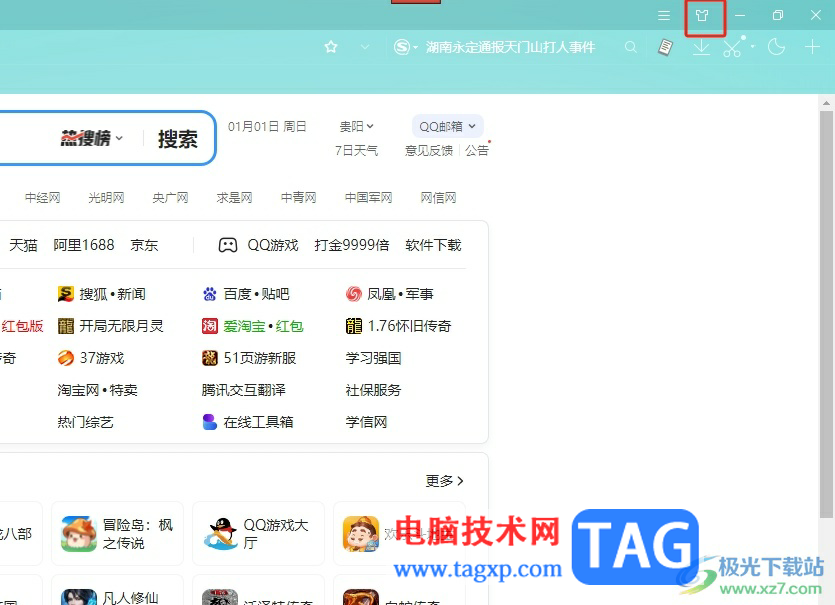Activate the scissors screenshot tool
Image resolution: width=835 pixels, height=605 pixels.
coord(732,47)
